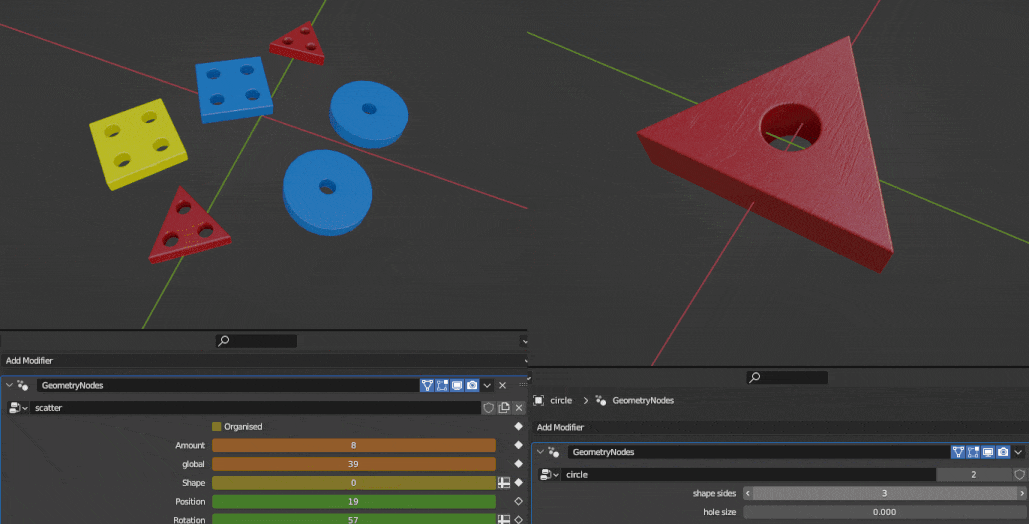Click GeometryNodes icon in the breadcrumb
Image resolution: width=1029 pixels, height=524 pixels.
600,401
